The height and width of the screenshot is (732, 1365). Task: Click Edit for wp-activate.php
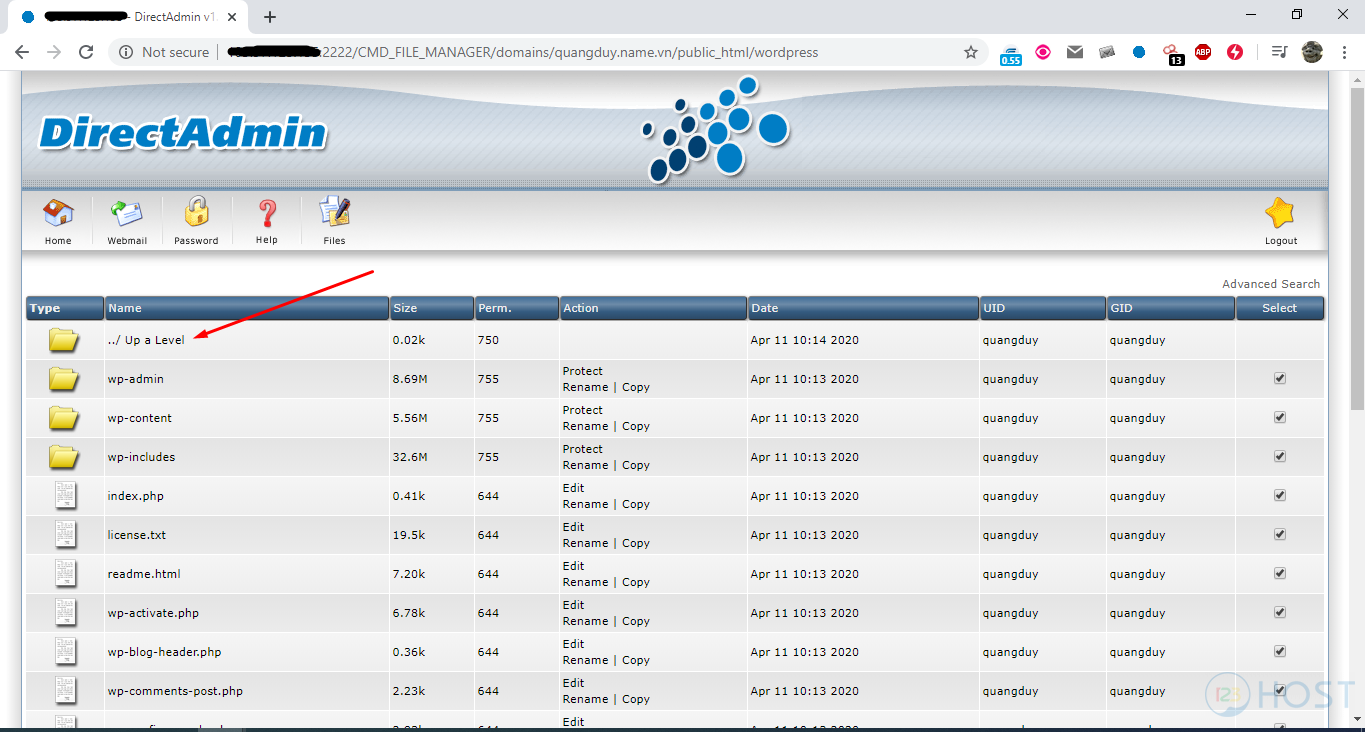tap(574, 605)
